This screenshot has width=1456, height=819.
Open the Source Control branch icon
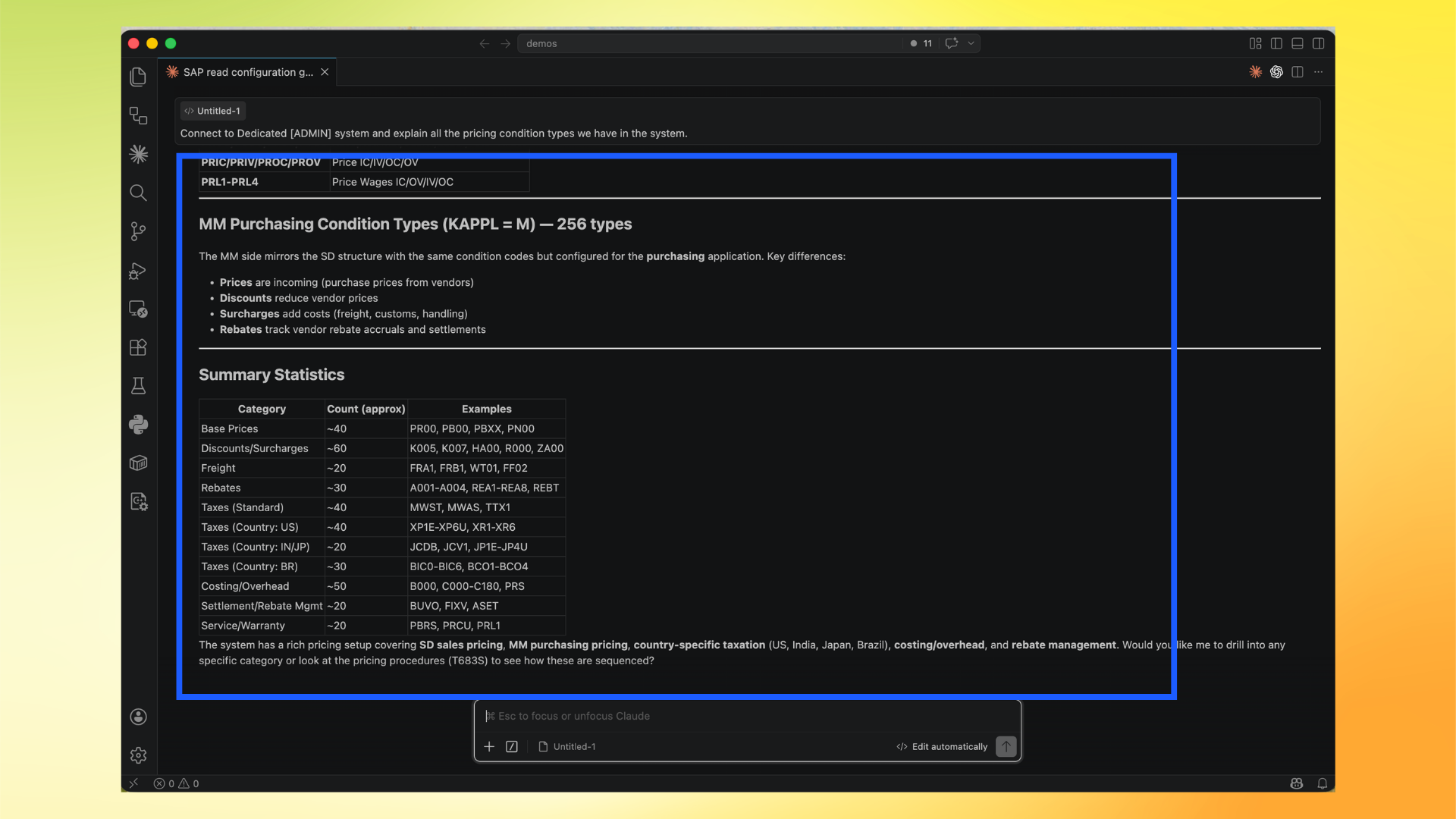point(138,231)
